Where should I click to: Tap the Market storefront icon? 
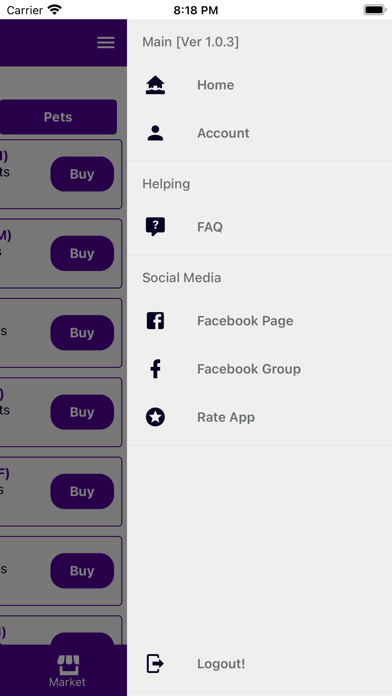coord(68,665)
